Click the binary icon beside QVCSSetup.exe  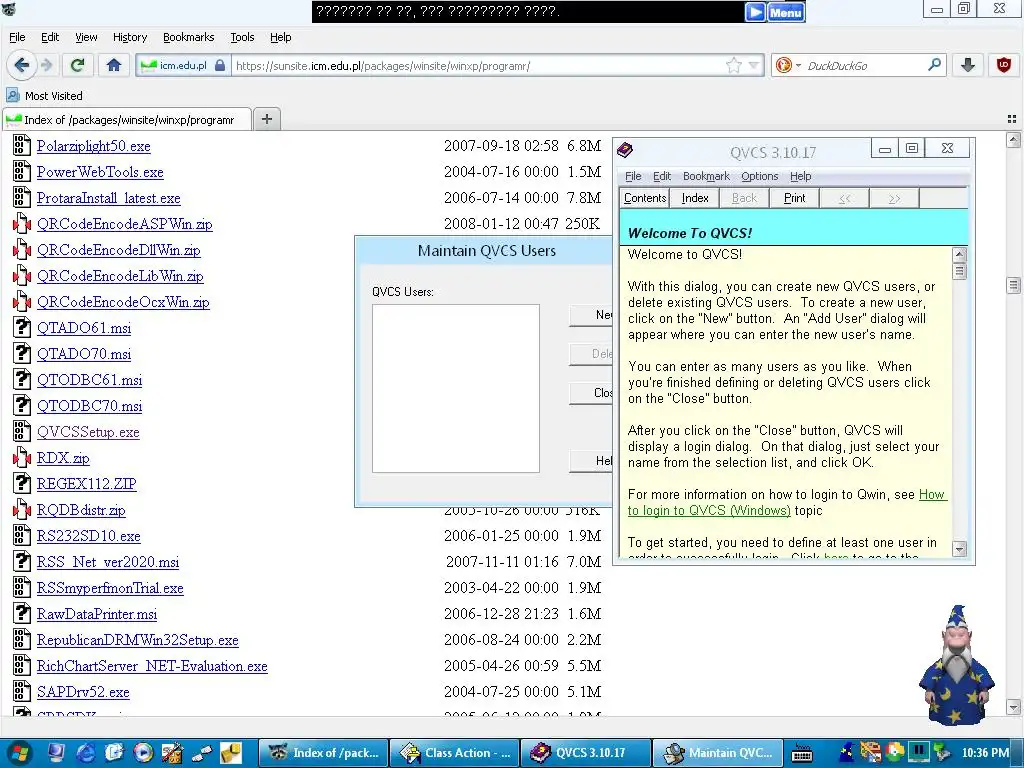pyautogui.click(x=22, y=432)
